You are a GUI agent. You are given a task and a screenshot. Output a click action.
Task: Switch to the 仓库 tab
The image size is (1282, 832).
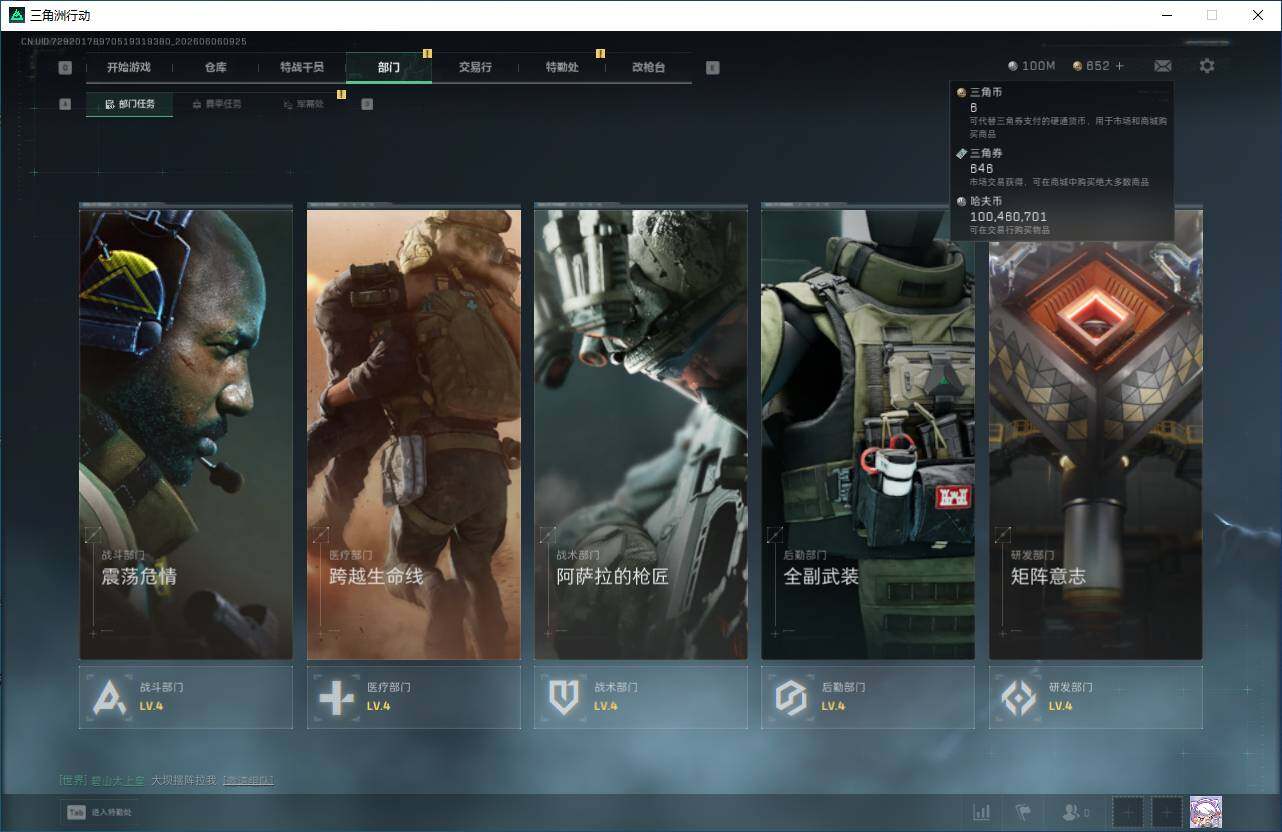point(215,67)
